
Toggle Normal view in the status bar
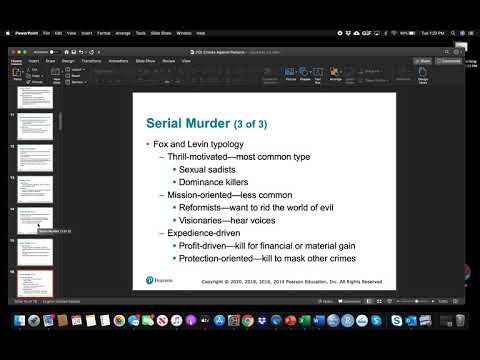(369, 301)
